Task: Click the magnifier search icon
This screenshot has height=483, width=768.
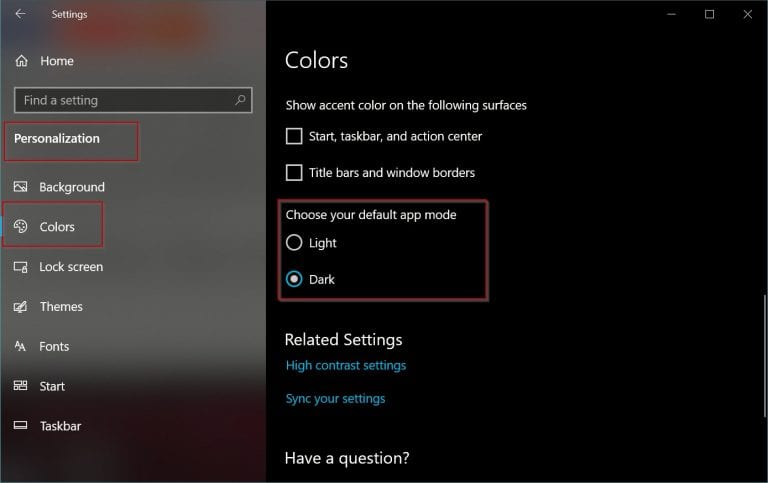Action: point(240,100)
